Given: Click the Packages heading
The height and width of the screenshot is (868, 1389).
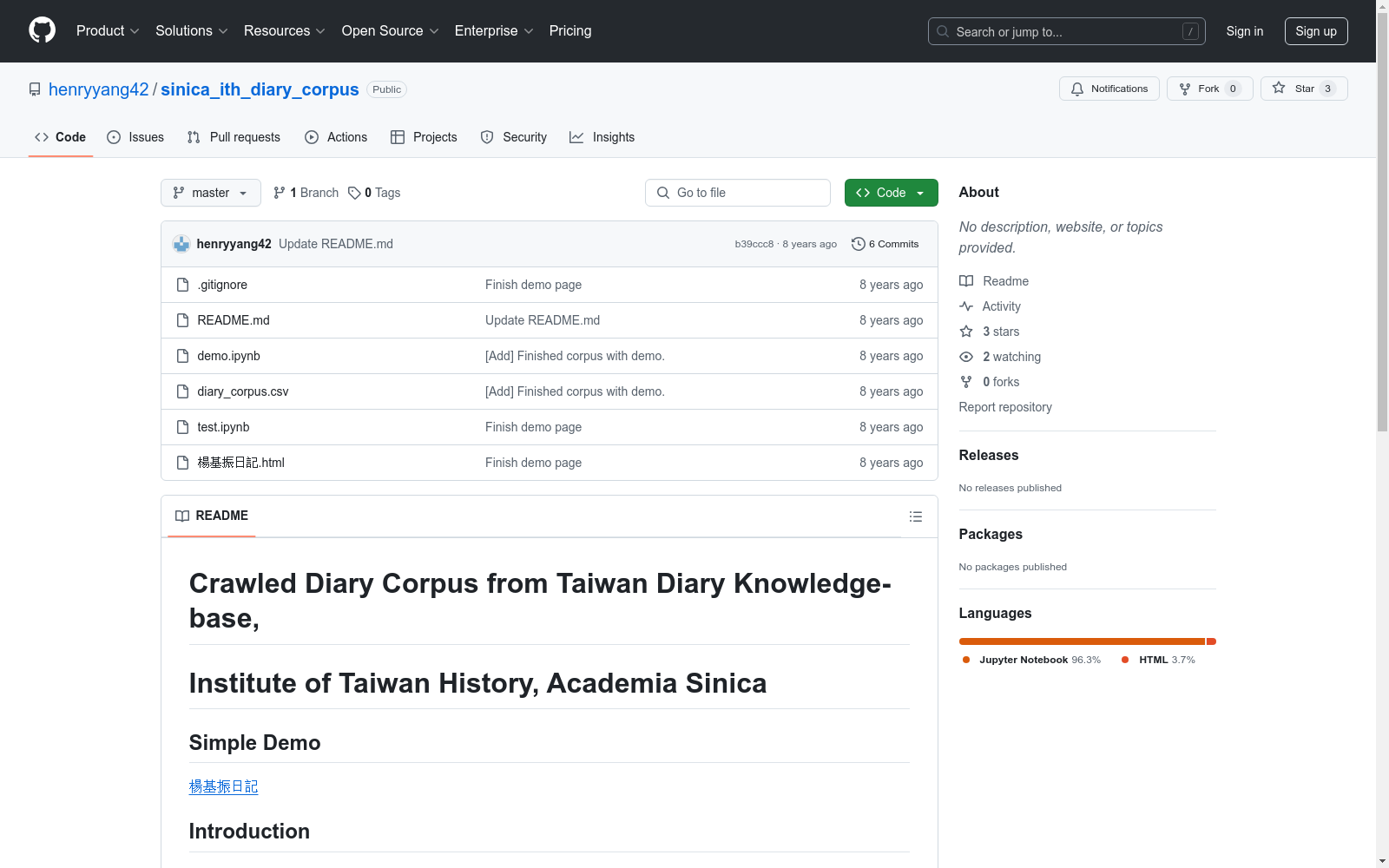Looking at the screenshot, I should click(991, 535).
